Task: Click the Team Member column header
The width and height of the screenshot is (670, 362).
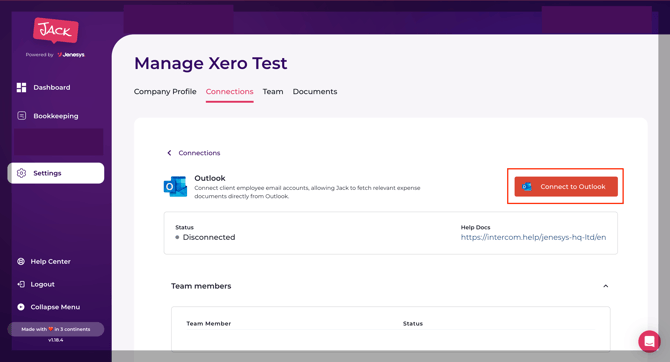Action: click(x=209, y=324)
